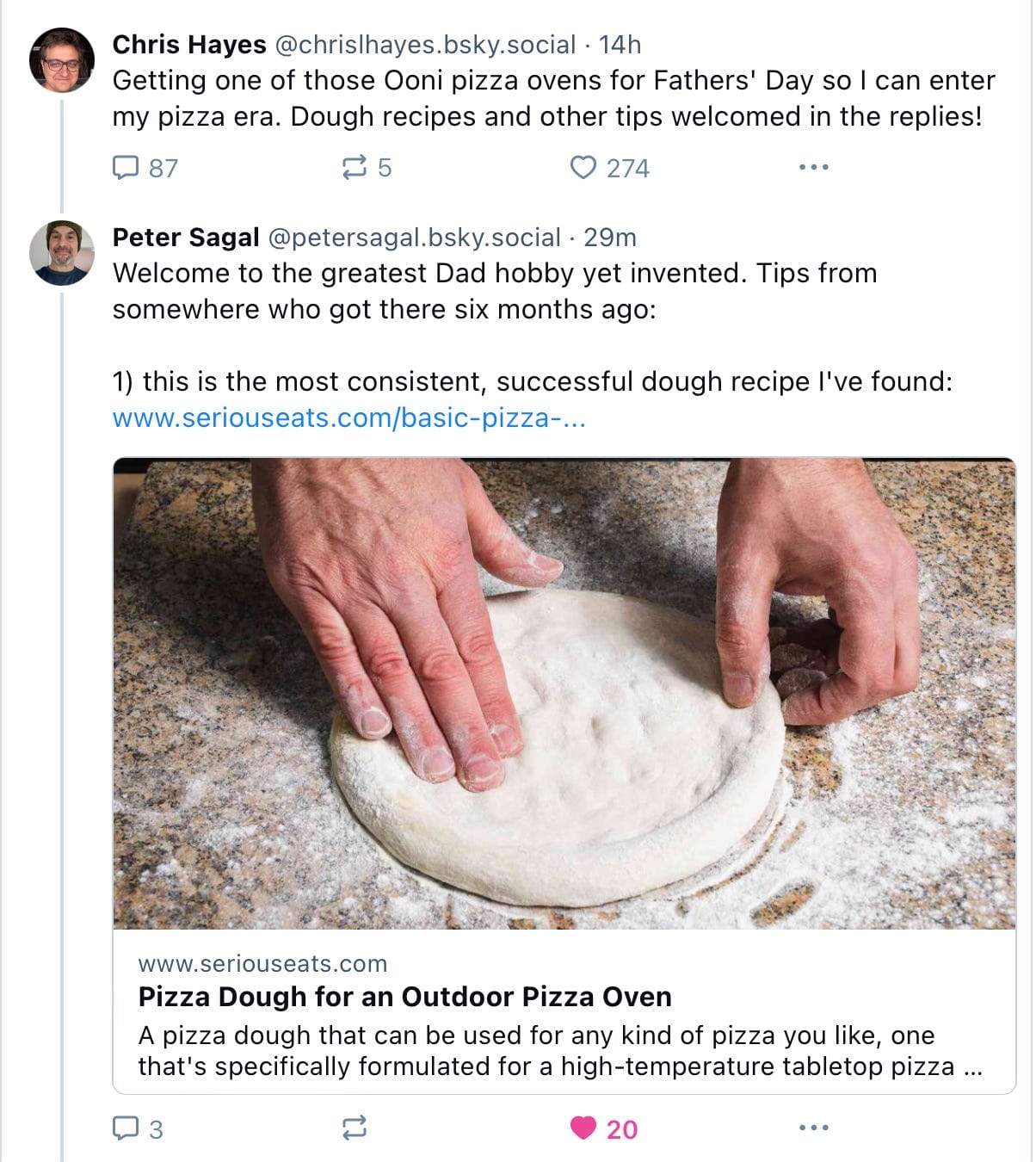This screenshot has width=1036, height=1162.
Task: Click the 14h timestamp on Chris's post
Action: [620, 45]
